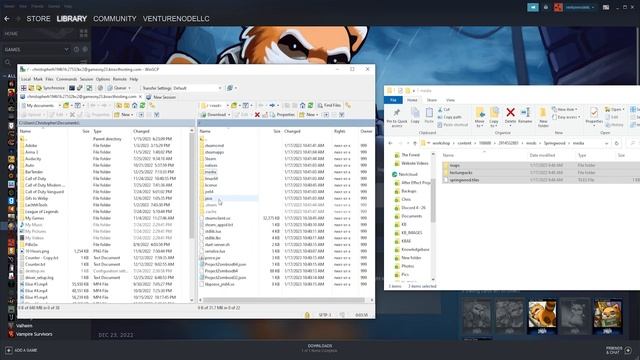Click the red Delete X in WinSCP remote toolbar
The image size is (640, 360).
tap(257, 115)
